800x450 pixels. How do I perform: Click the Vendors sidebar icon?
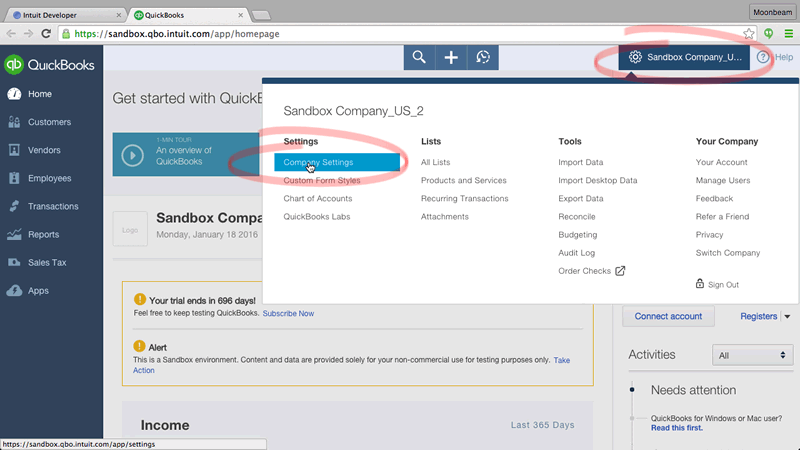[14, 150]
